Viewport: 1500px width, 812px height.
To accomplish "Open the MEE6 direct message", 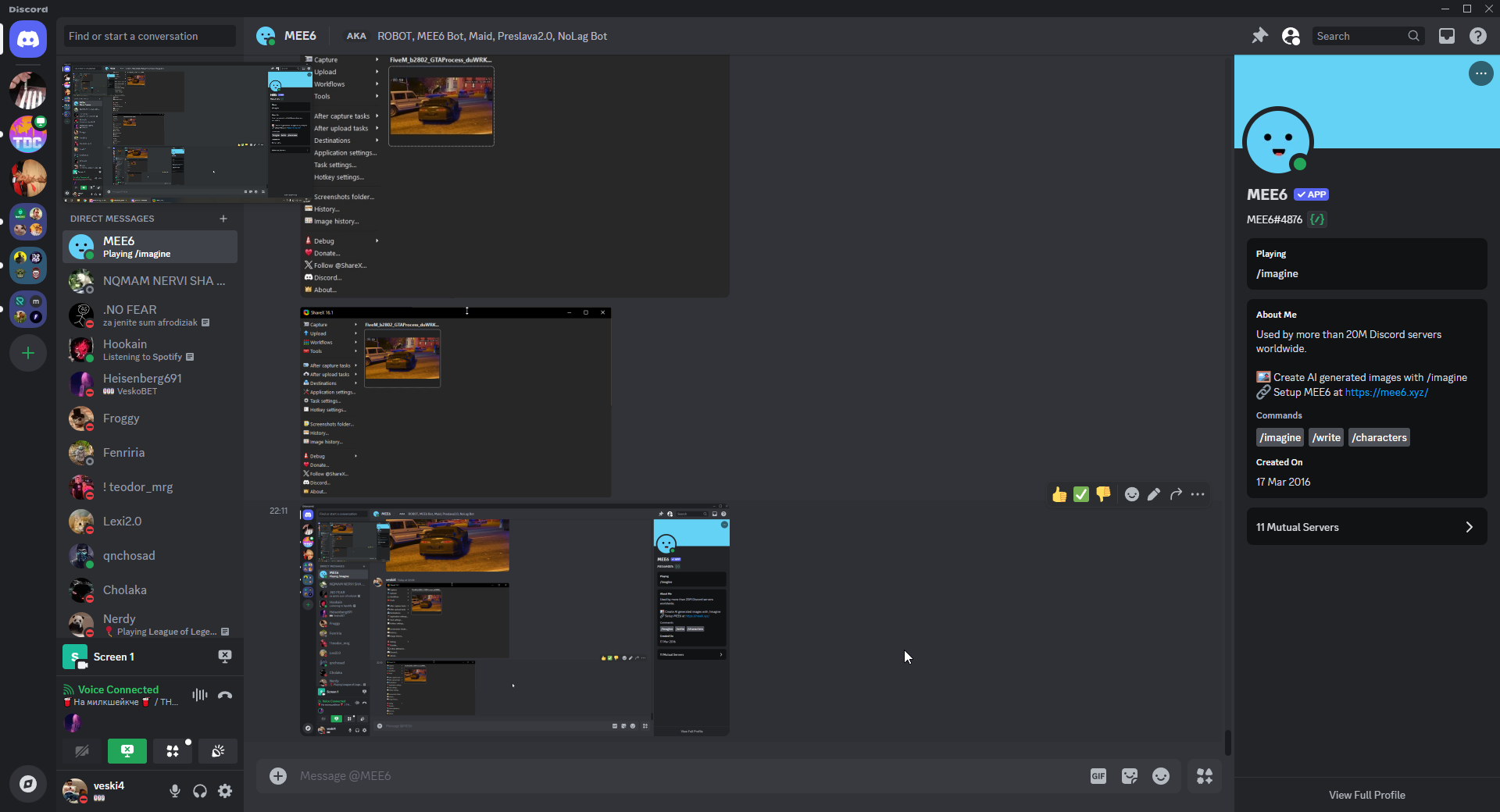I will pos(150,247).
